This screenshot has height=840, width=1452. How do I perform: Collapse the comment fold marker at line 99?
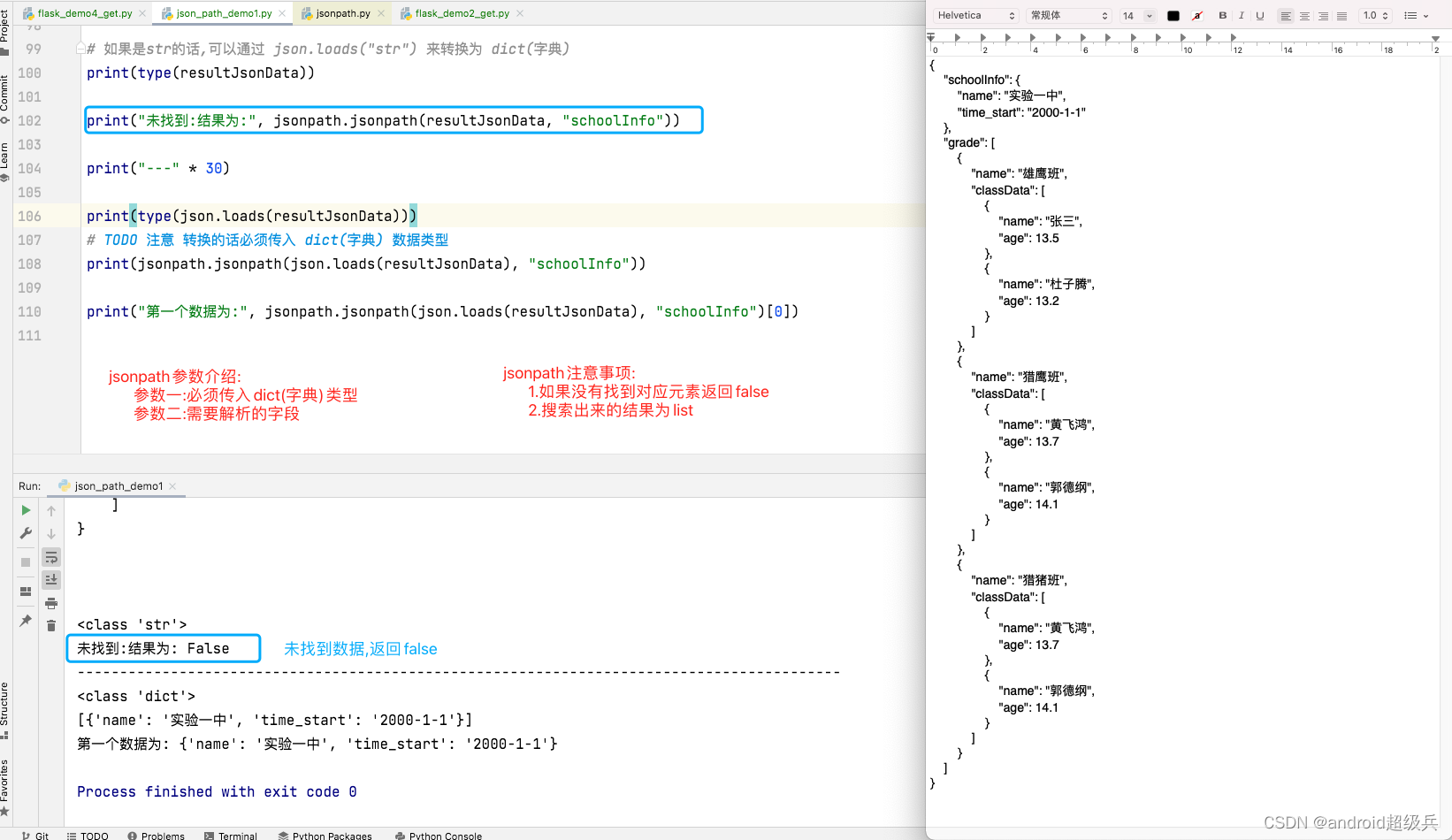[80, 49]
